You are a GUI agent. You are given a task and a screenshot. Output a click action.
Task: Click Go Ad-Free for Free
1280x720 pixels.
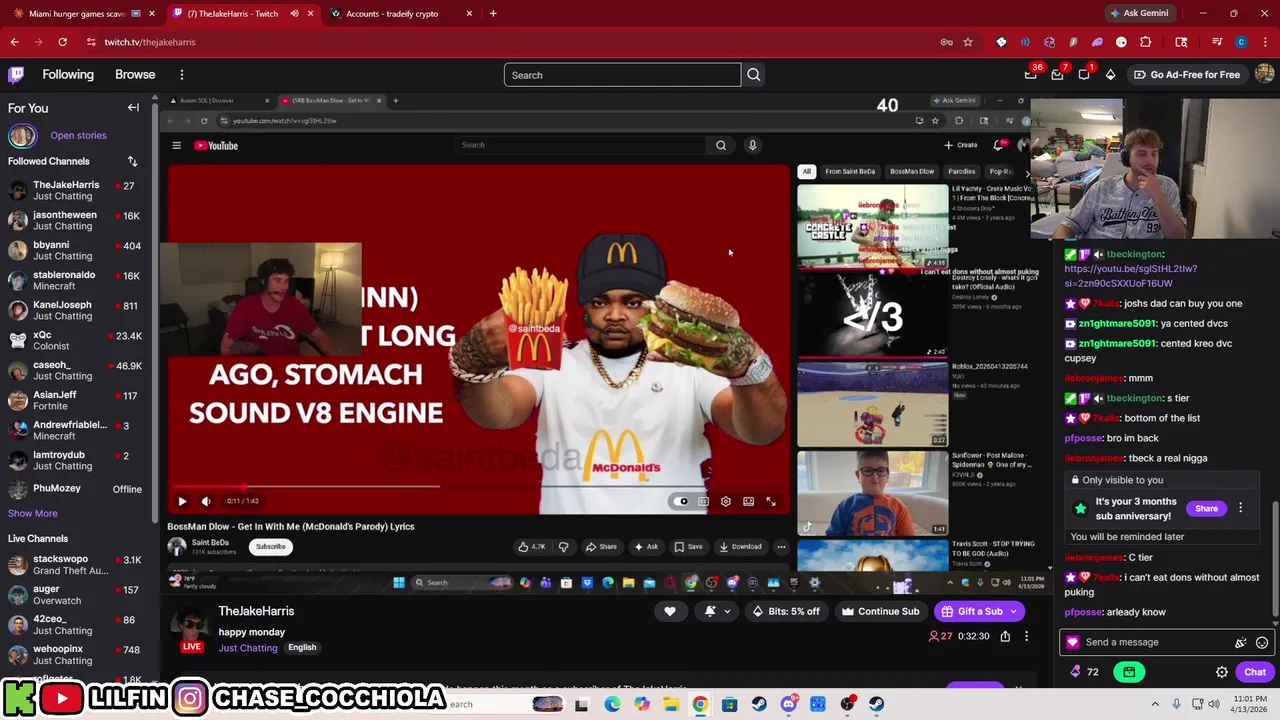tap(1186, 74)
